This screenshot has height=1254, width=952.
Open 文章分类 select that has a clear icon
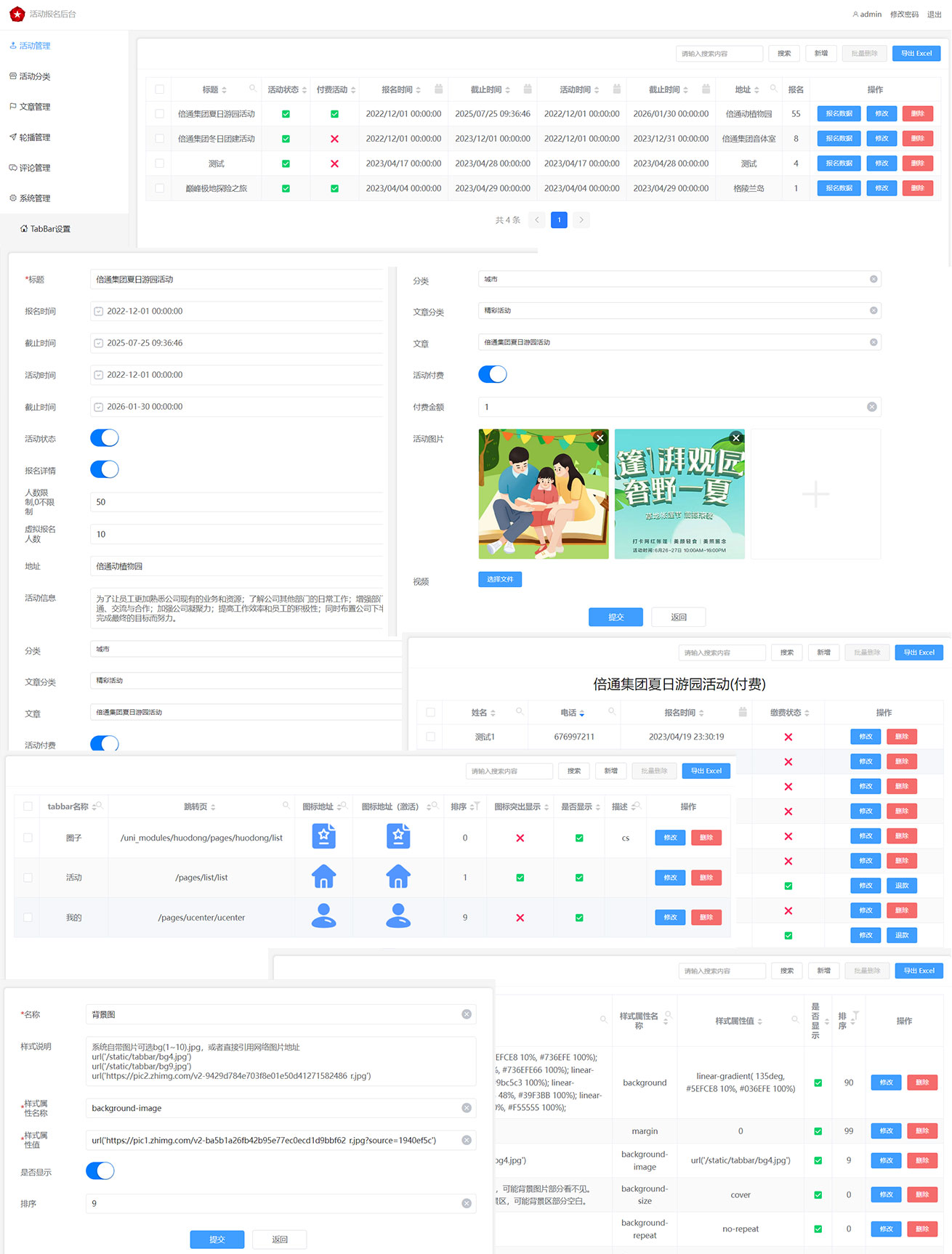[679, 310]
